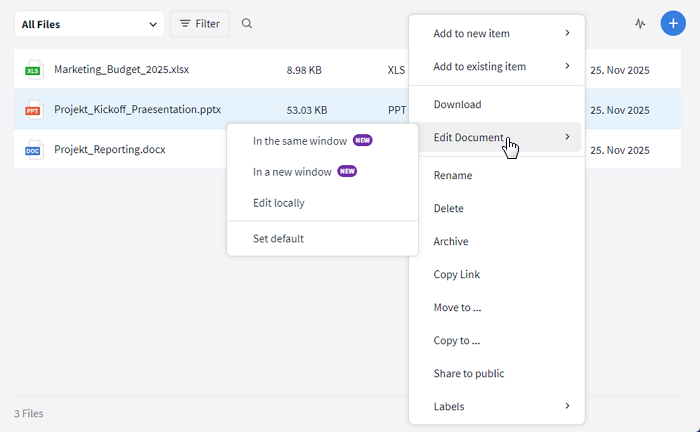
Task: Click the orange PPT file icon
Action: point(34,110)
